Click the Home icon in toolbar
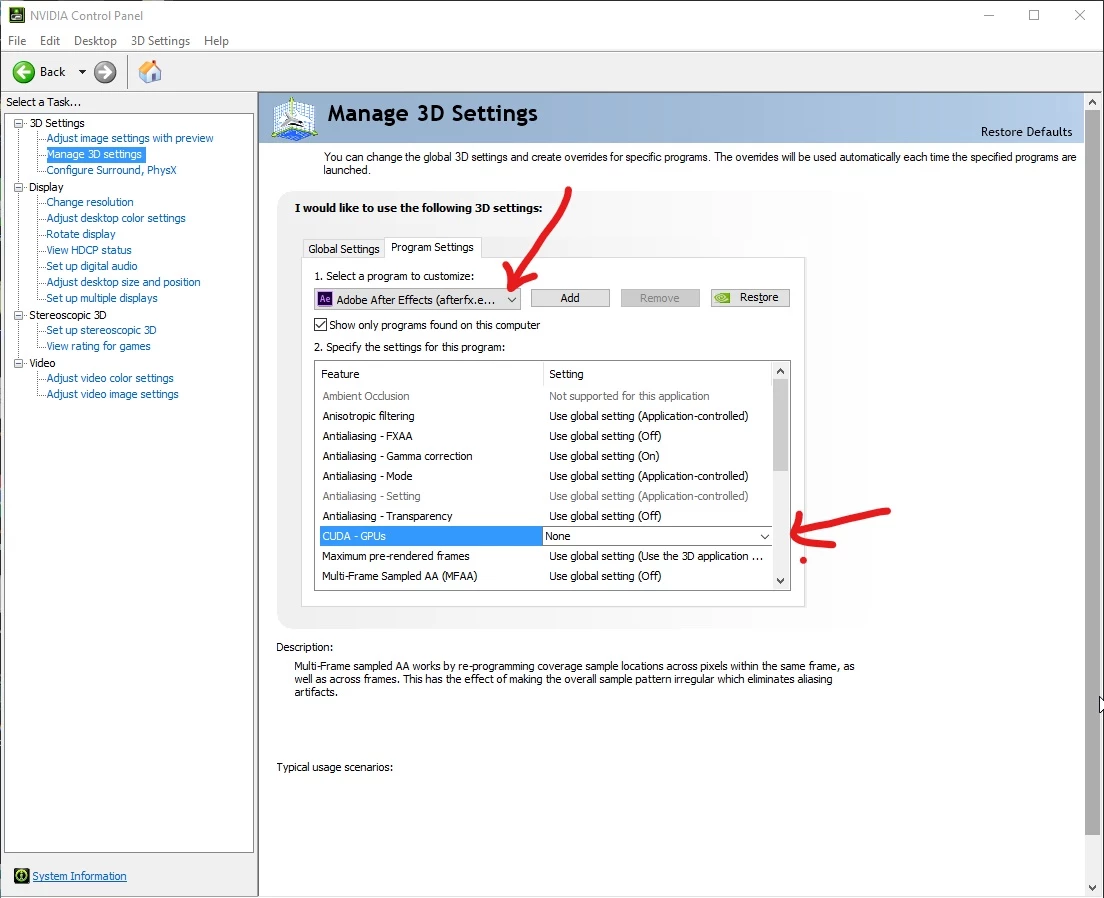Screen dimensions: 1104x898 149,72
